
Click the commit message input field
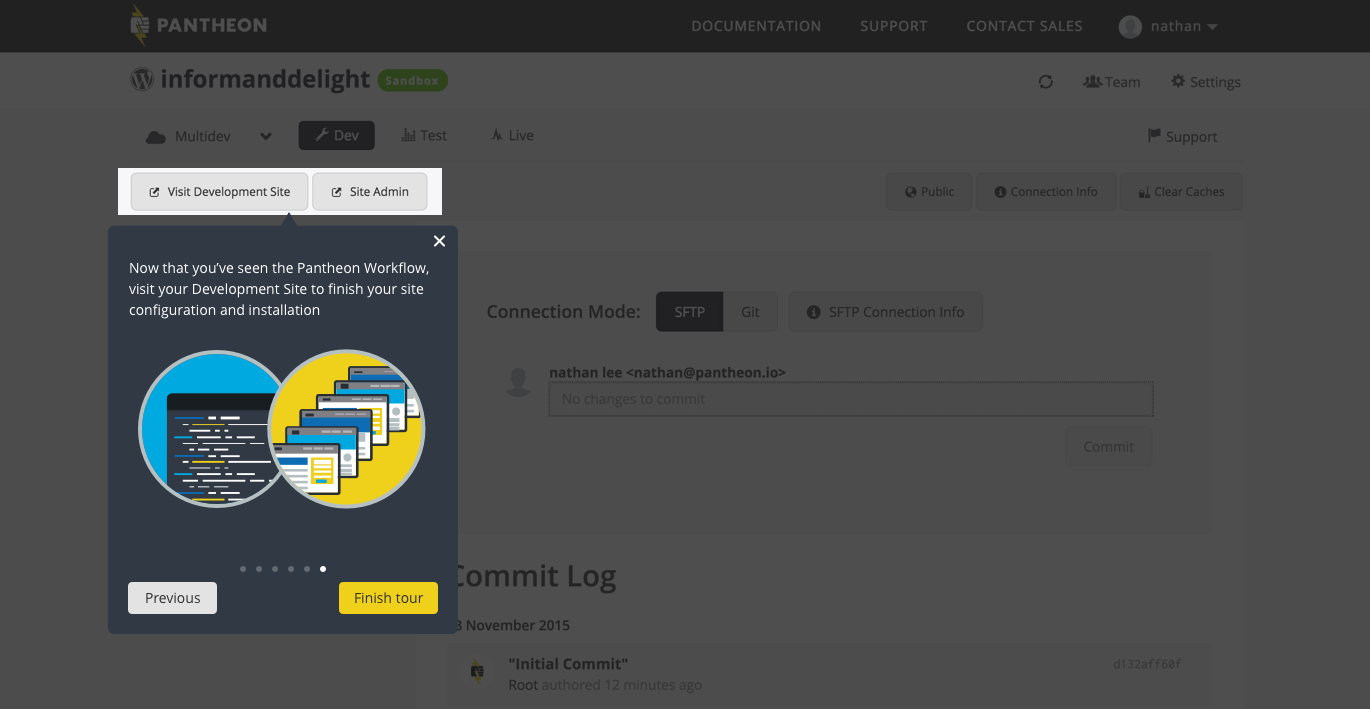tap(851, 399)
